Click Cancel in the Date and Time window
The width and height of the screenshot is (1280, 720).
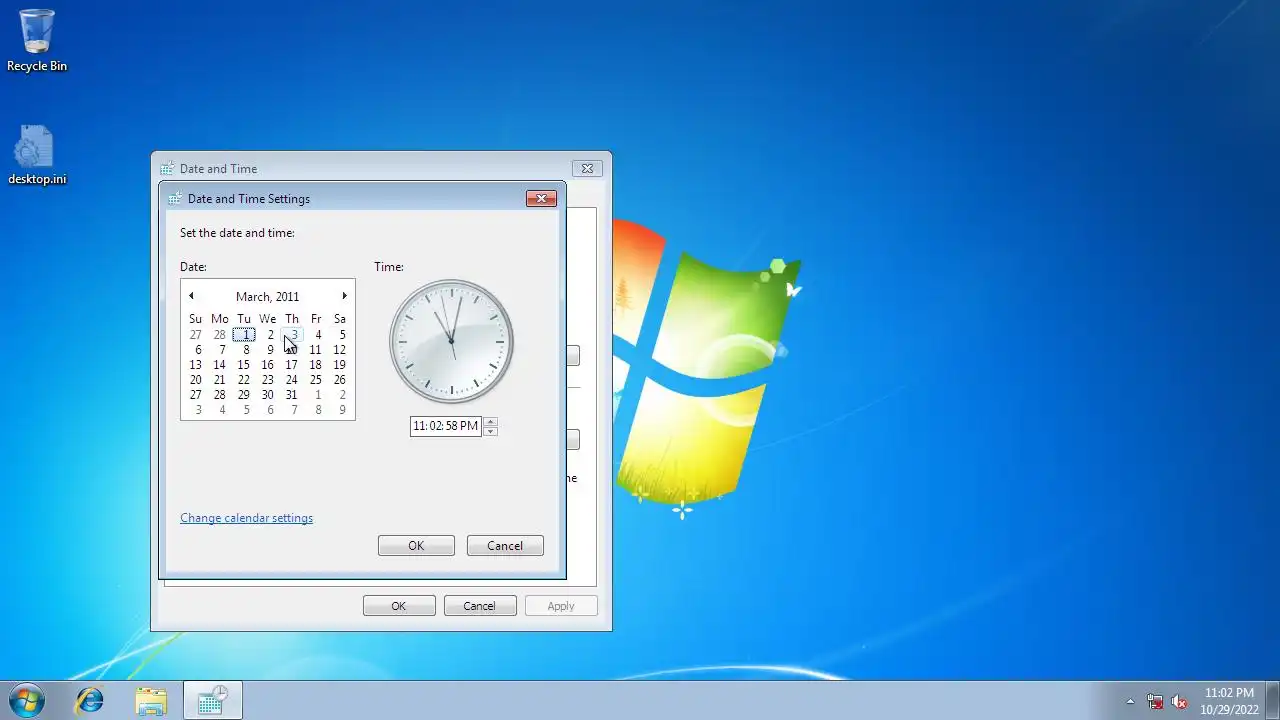479,606
